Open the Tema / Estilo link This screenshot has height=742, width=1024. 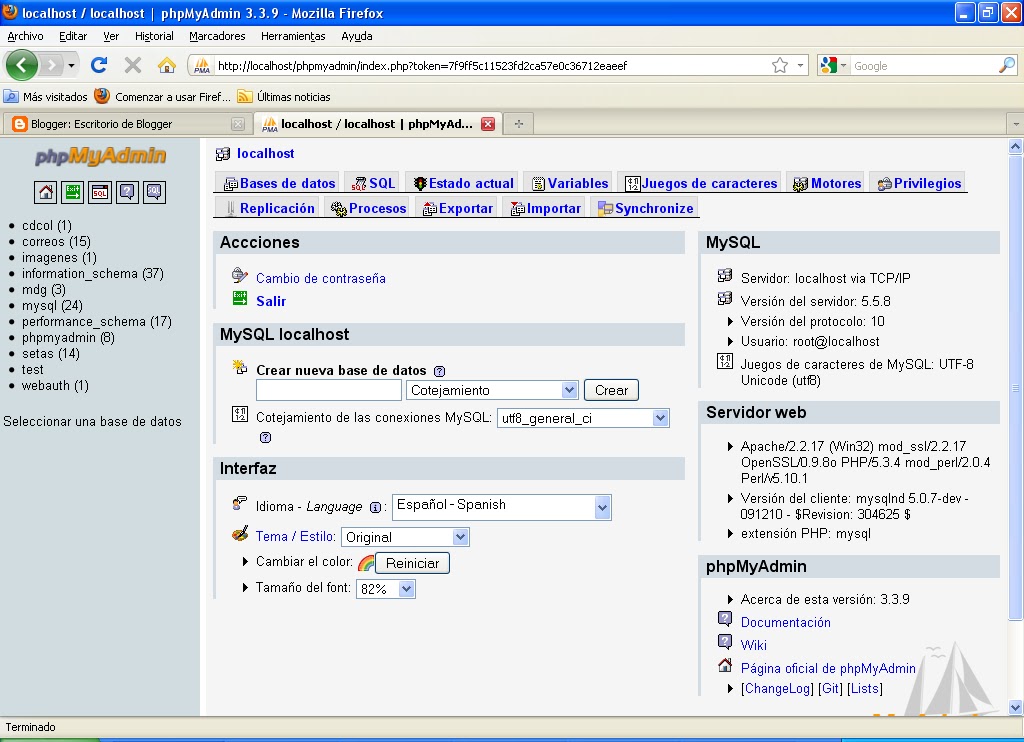295,536
